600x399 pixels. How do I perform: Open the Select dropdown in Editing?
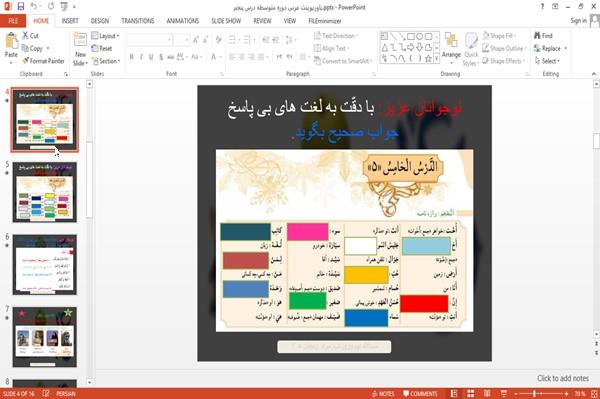coord(547,61)
